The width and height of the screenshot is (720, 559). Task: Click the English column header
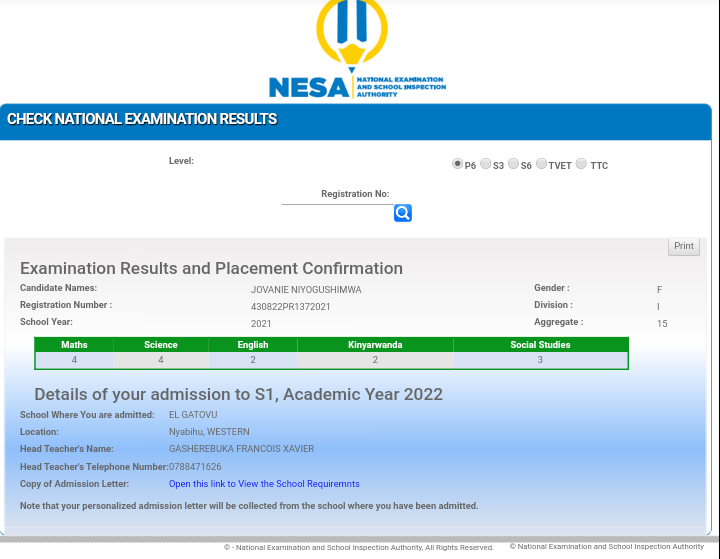pos(253,345)
